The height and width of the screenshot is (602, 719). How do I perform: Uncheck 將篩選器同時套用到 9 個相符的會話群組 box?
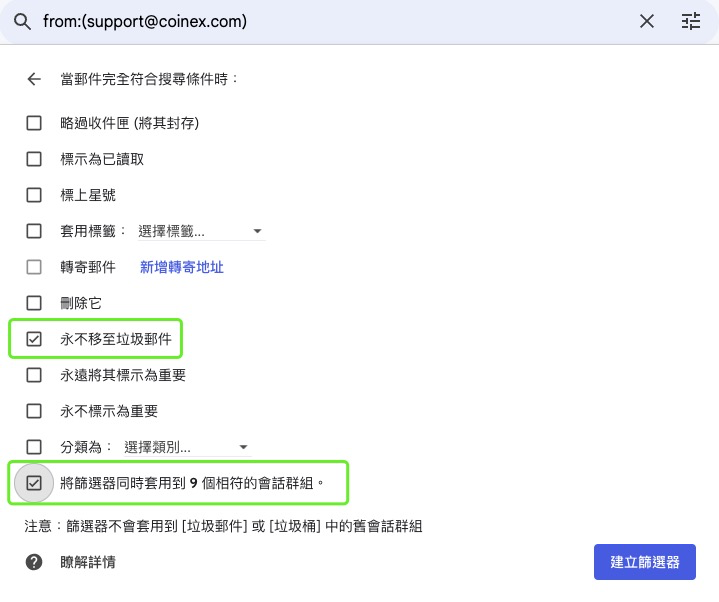click(x=34, y=483)
